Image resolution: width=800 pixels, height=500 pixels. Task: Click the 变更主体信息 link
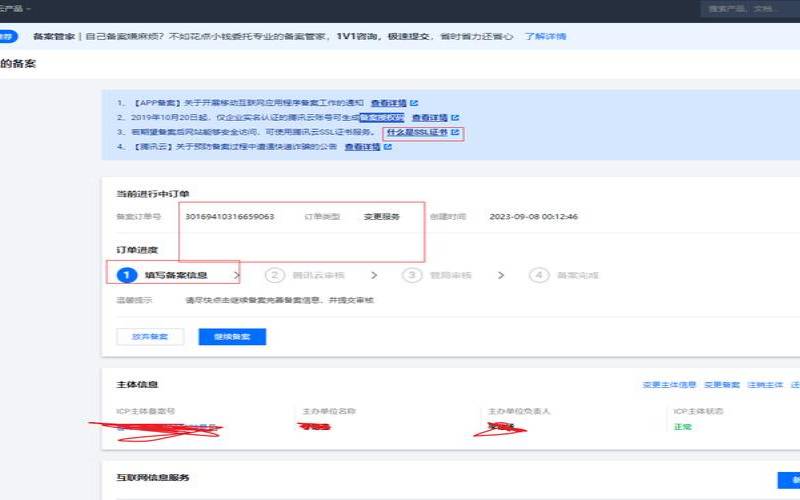point(669,385)
